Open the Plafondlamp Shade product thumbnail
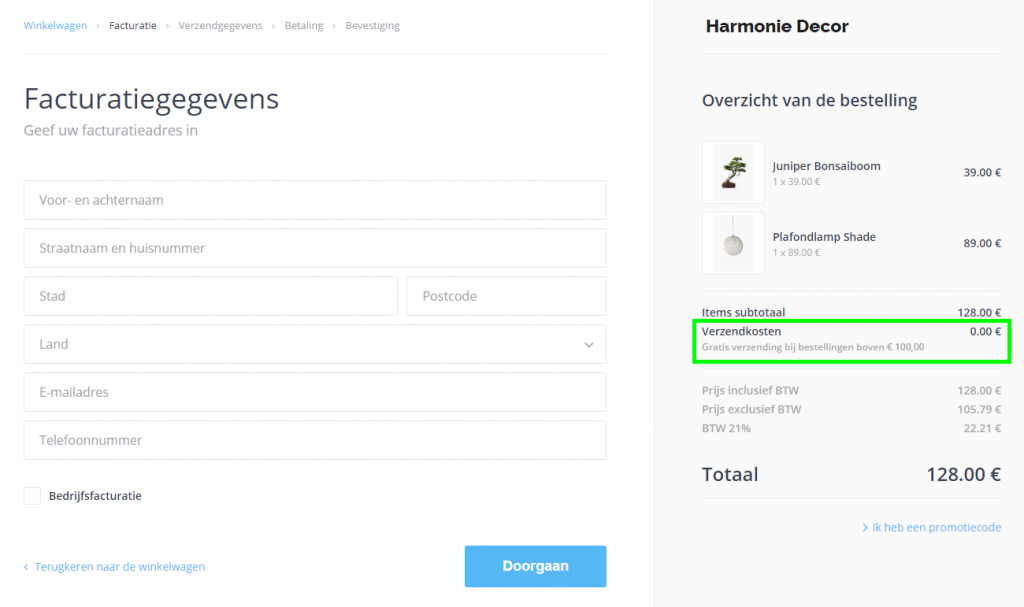 click(733, 243)
